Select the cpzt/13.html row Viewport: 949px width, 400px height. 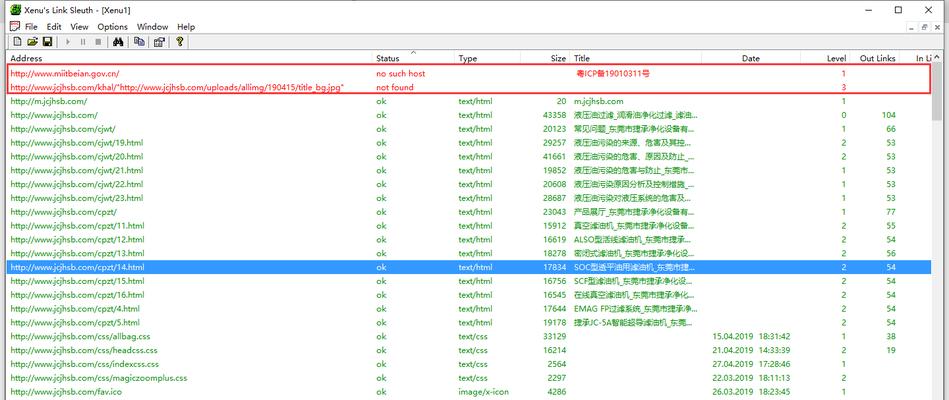click(469, 253)
